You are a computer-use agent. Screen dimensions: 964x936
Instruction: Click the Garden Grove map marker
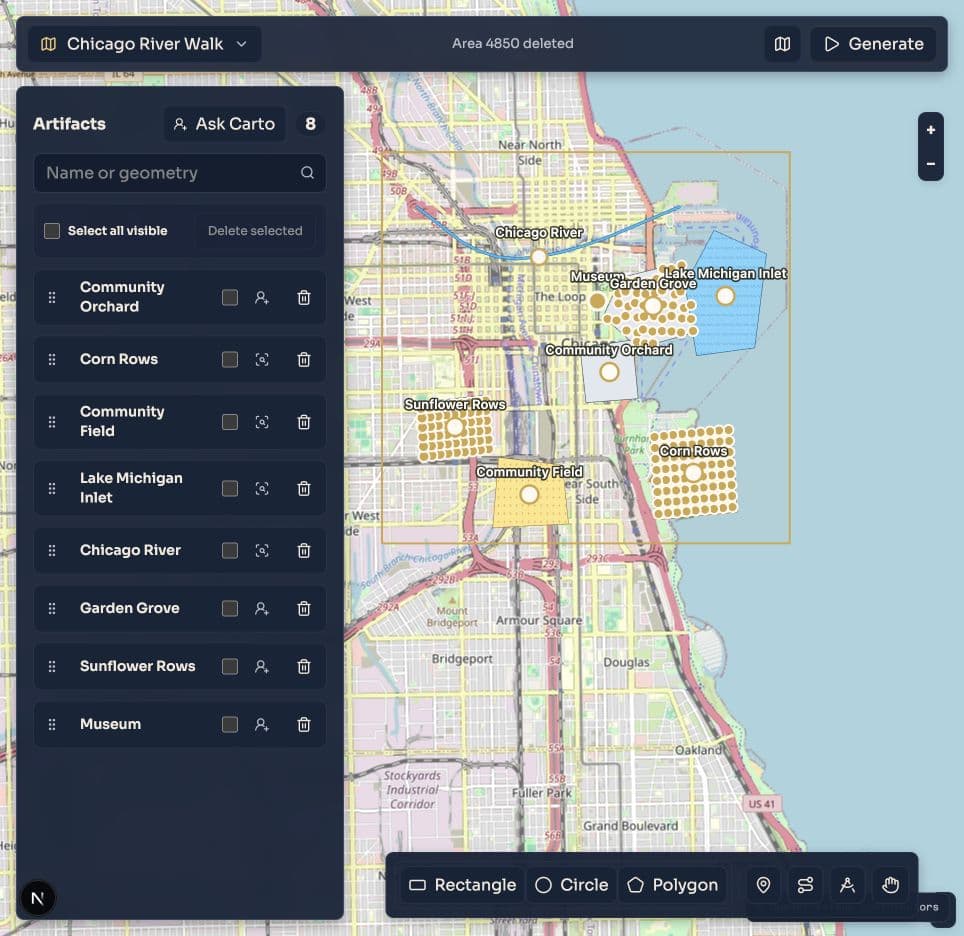pos(652,306)
